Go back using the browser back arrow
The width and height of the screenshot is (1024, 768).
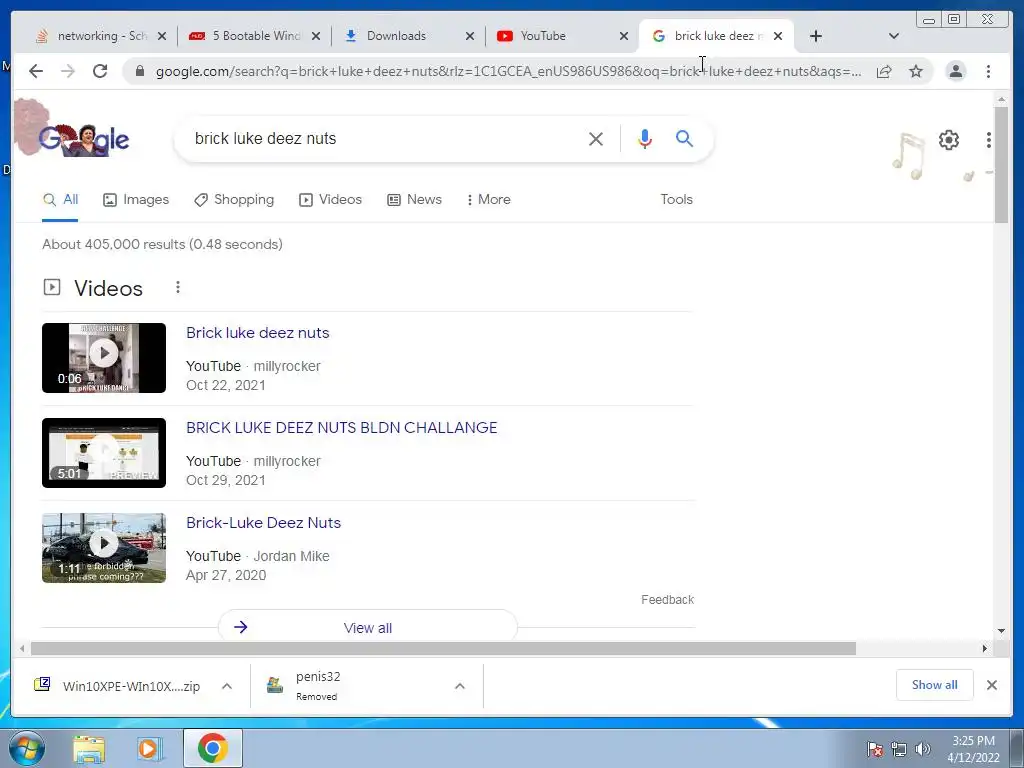[36, 71]
